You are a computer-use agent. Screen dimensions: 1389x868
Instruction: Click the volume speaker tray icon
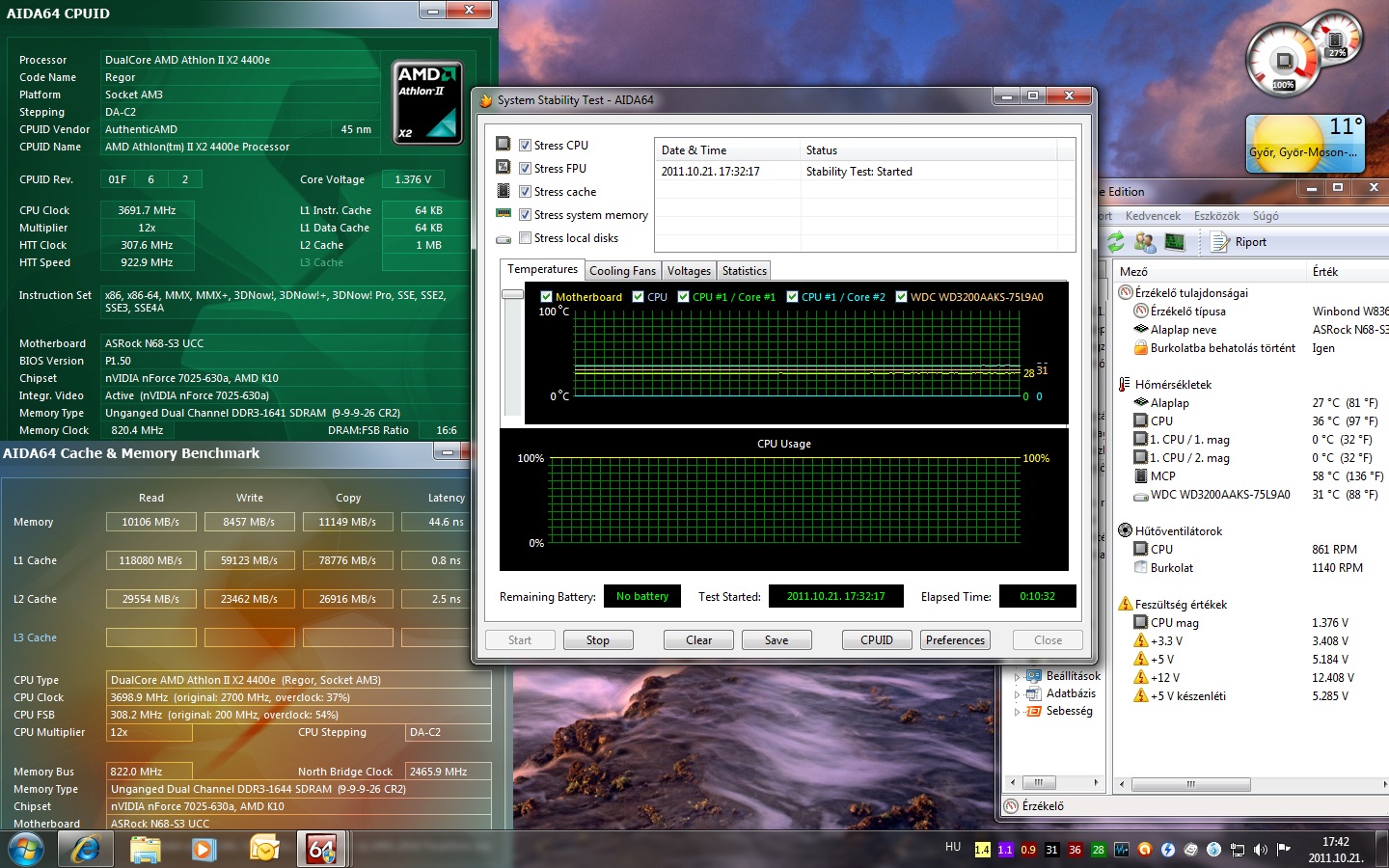pos(1260,850)
